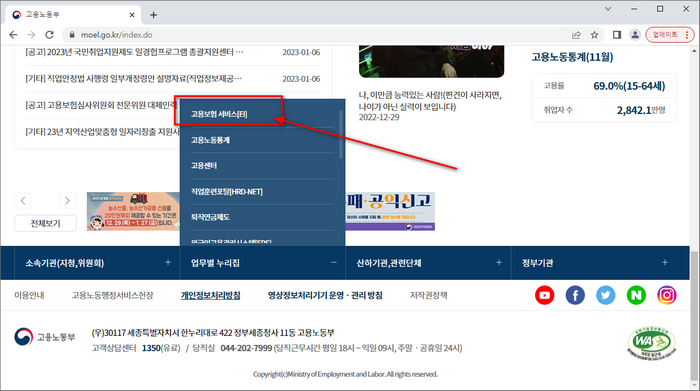Image resolution: width=700 pixels, height=391 pixels.
Task: Open 고용노동행정서비스헌장 footer link
Action: point(112,295)
